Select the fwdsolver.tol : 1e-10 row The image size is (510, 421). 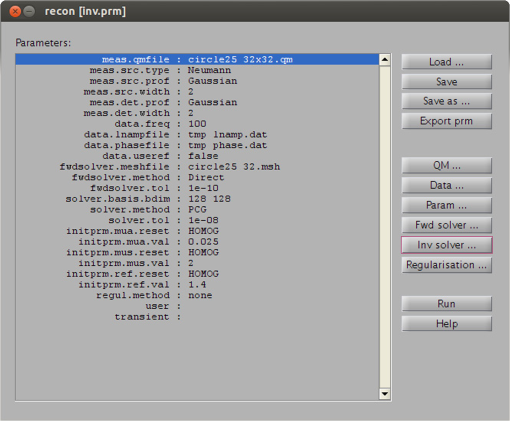[197, 188]
